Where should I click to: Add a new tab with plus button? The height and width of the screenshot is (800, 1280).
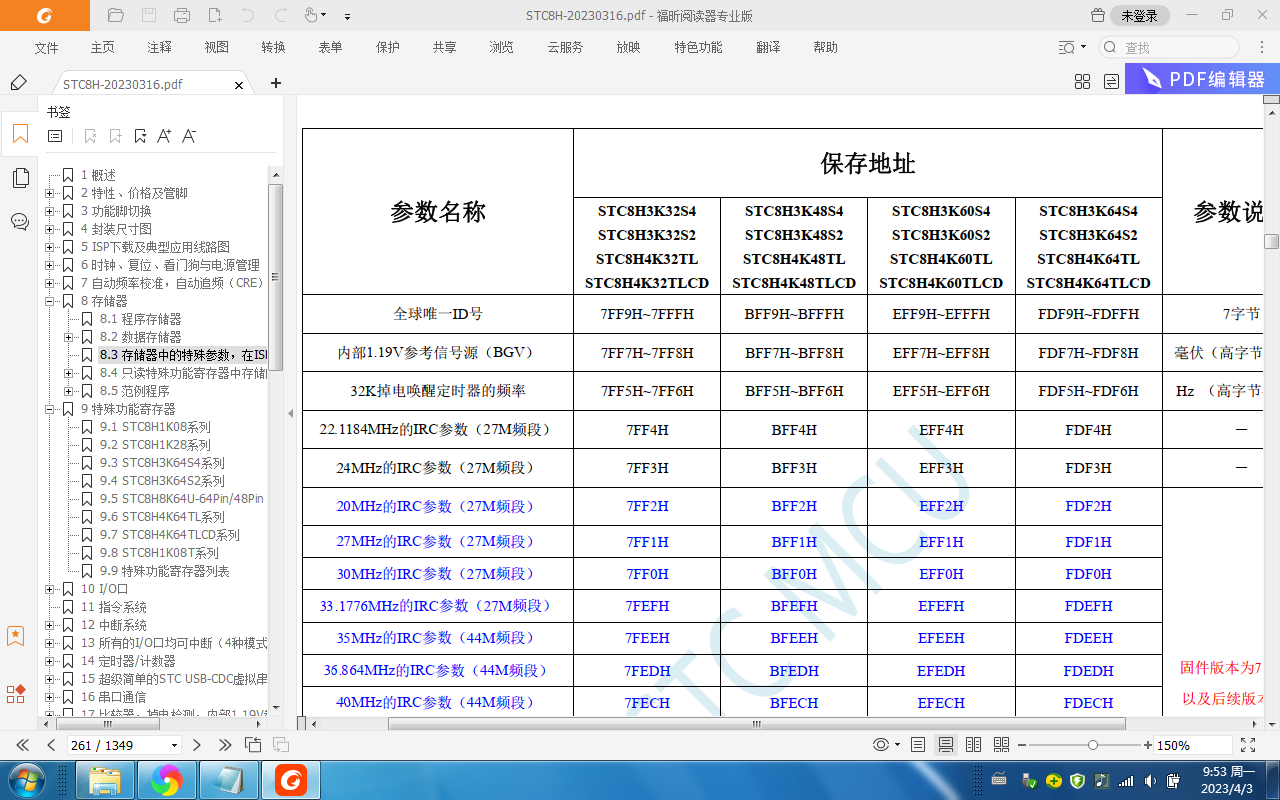(276, 83)
